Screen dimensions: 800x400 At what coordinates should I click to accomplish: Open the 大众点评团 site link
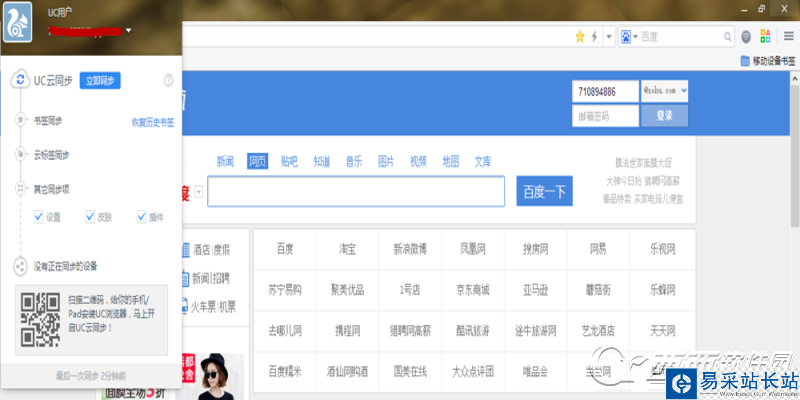(473, 371)
